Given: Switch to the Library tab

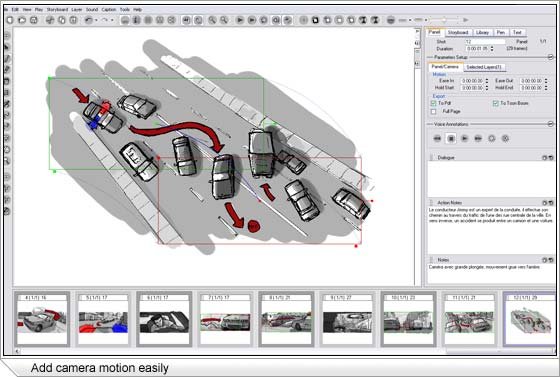Looking at the screenshot, I should tap(482, 32).
